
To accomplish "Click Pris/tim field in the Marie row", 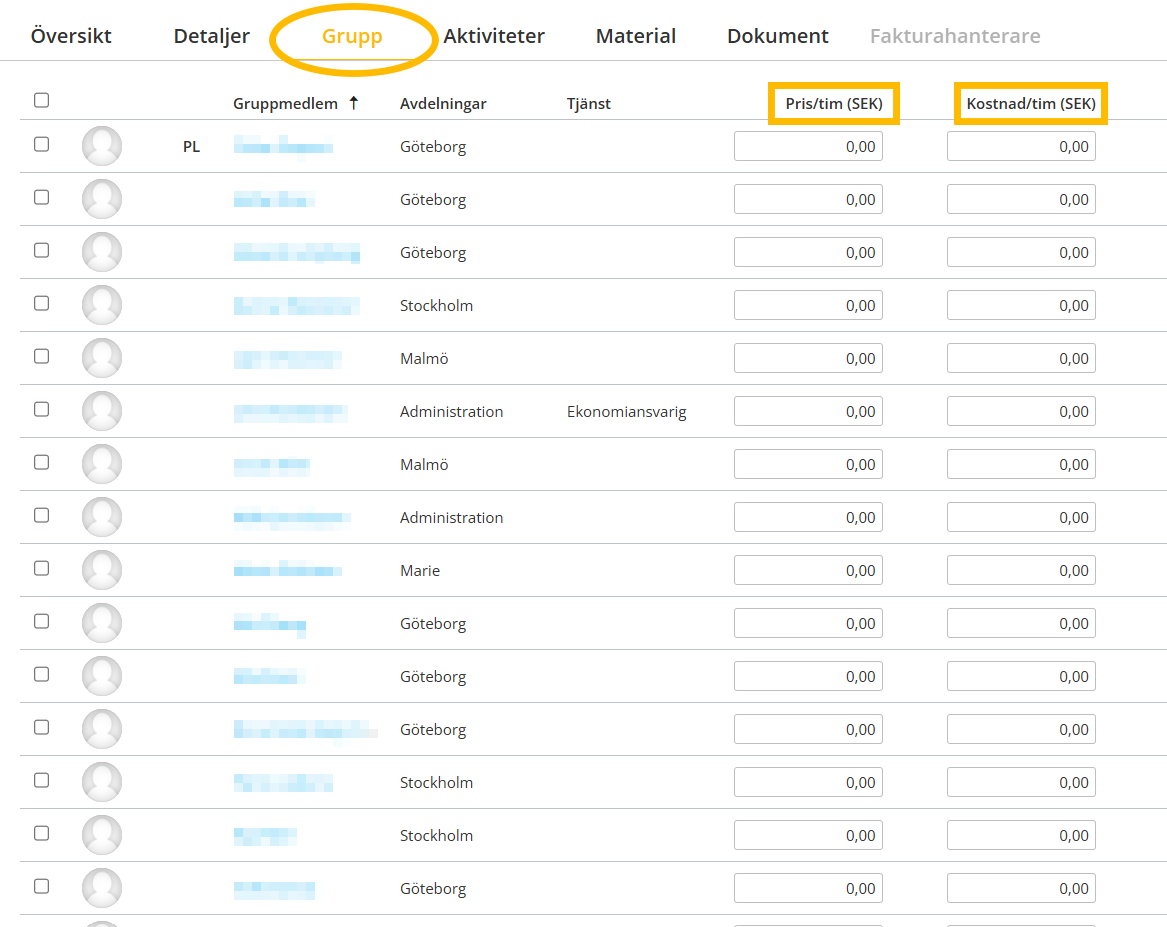I will 808,571.
